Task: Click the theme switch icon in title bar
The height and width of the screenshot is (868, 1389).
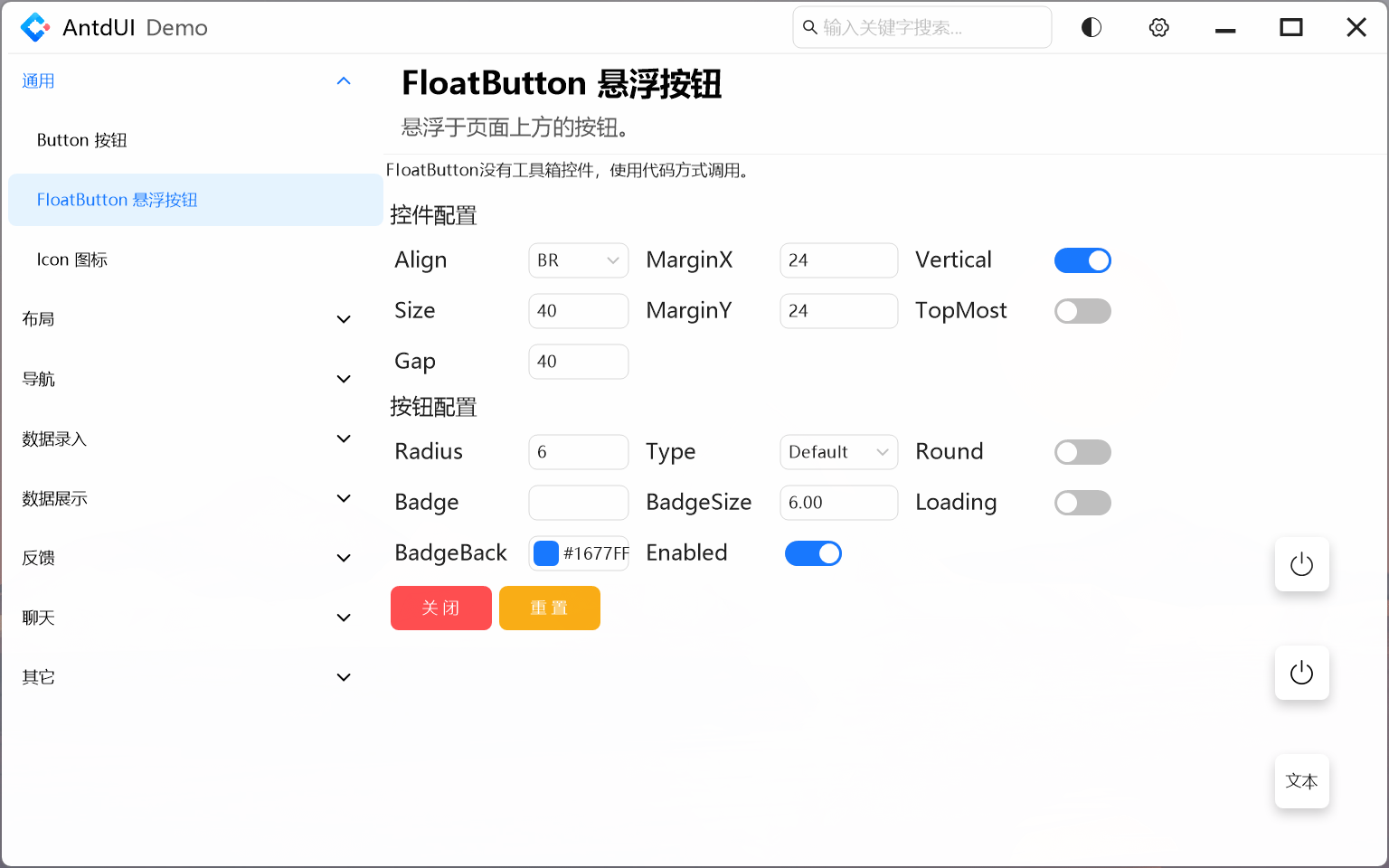Action: [x=1091, y=27]
